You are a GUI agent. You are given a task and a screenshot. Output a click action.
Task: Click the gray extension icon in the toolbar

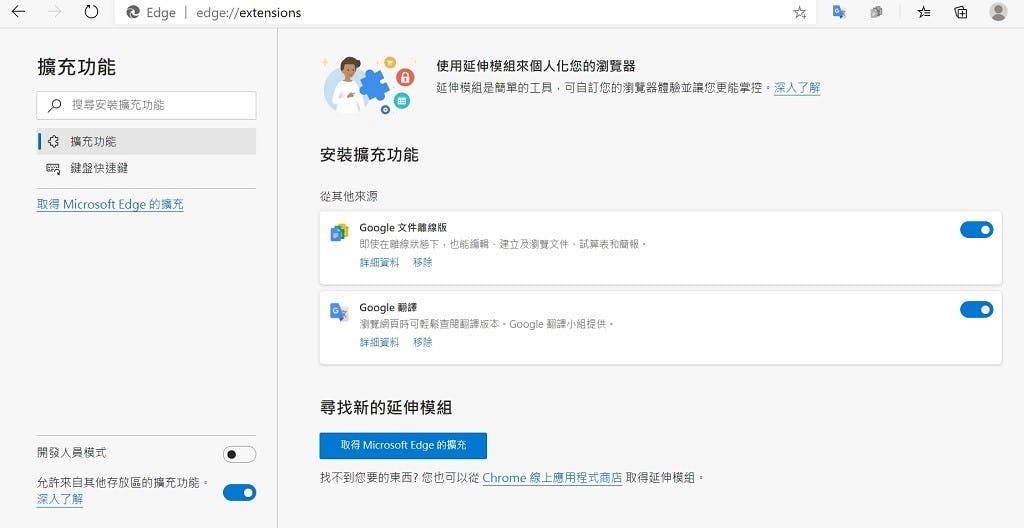pyautogui.click(x=876, y=12)
